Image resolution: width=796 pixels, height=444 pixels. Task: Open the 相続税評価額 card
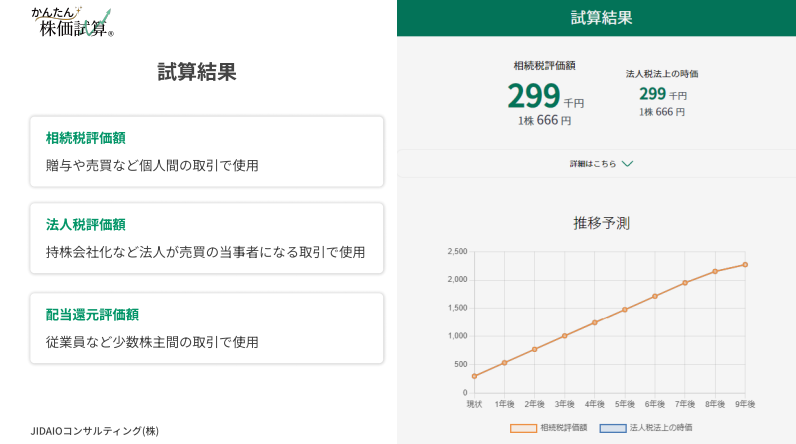206,151
